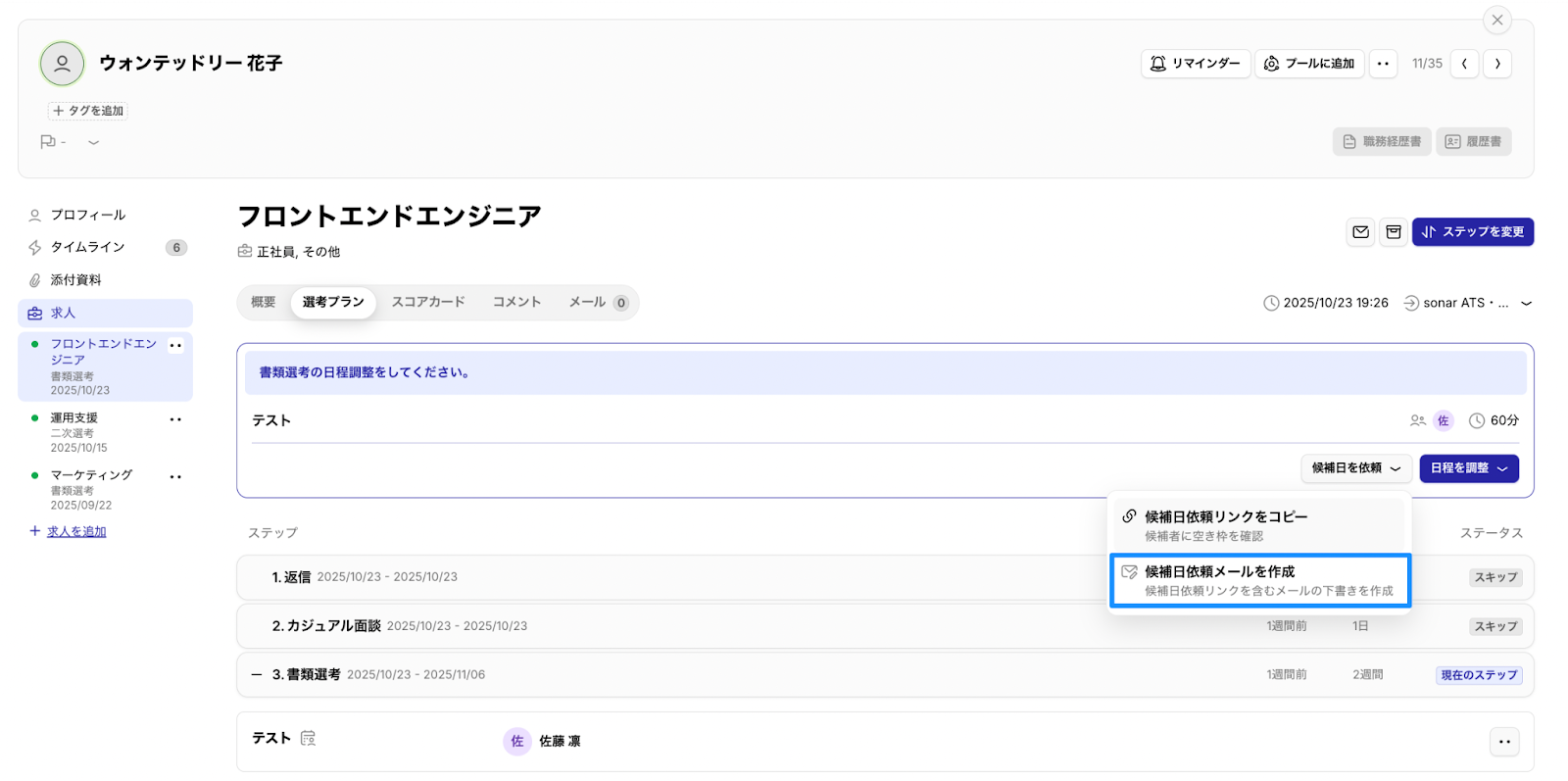The height and width of the screenshot is (781, 1568).
Task: Go to next candidate with right arrow
Action: point(1496,64)
